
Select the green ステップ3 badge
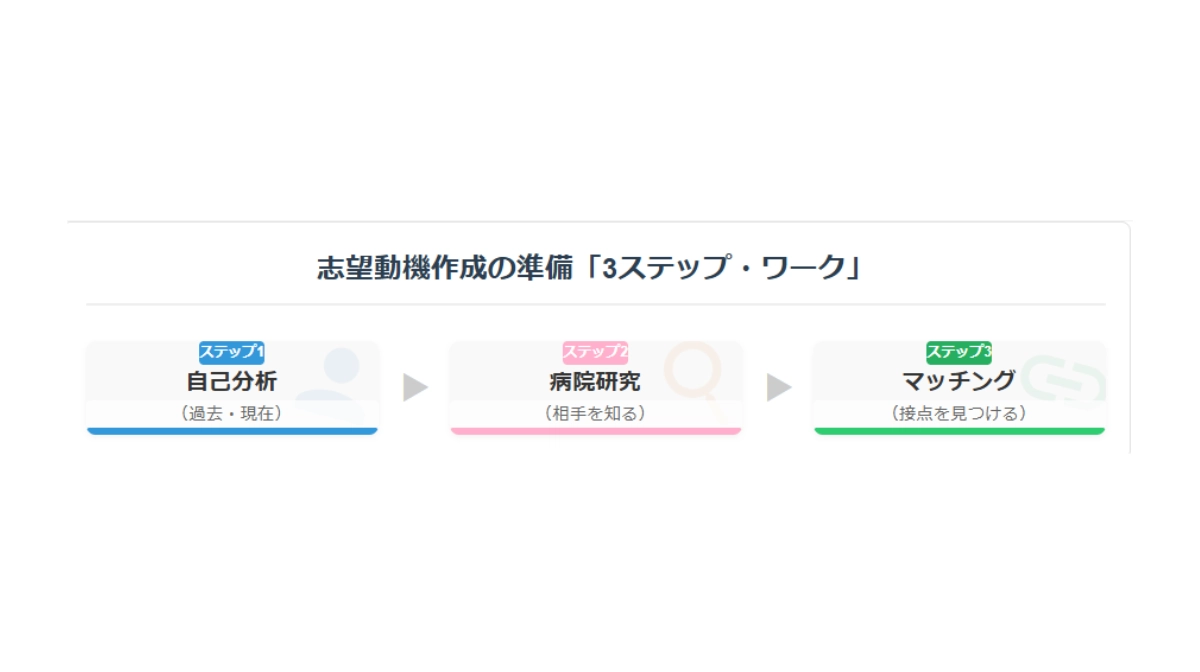tap(959, 352)
